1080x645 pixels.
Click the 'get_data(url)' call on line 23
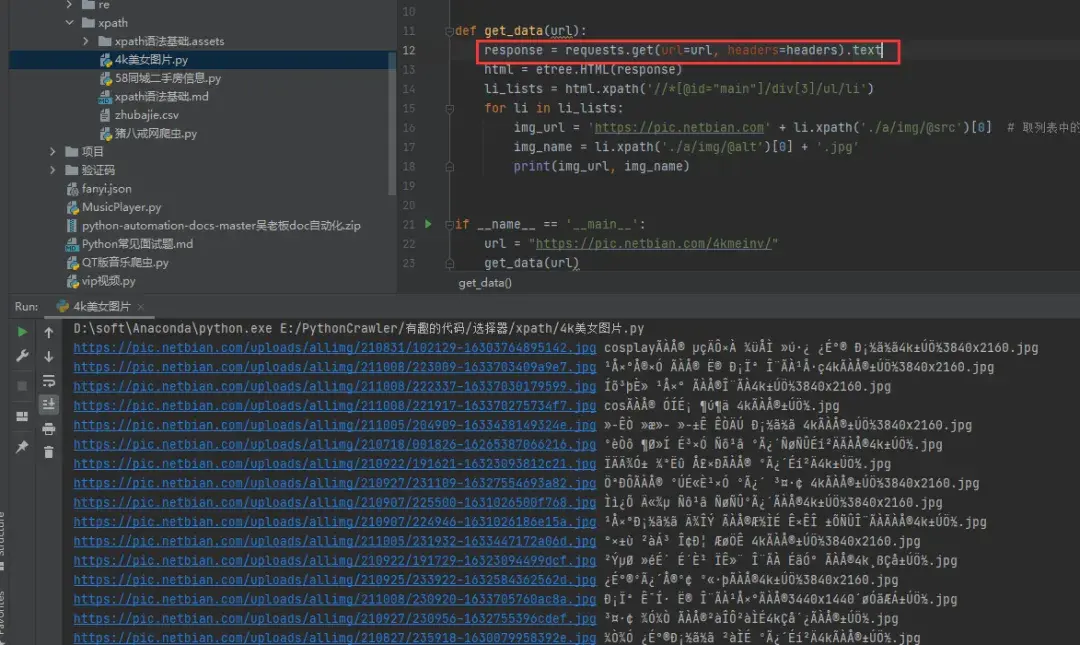[x=531, y=263]
